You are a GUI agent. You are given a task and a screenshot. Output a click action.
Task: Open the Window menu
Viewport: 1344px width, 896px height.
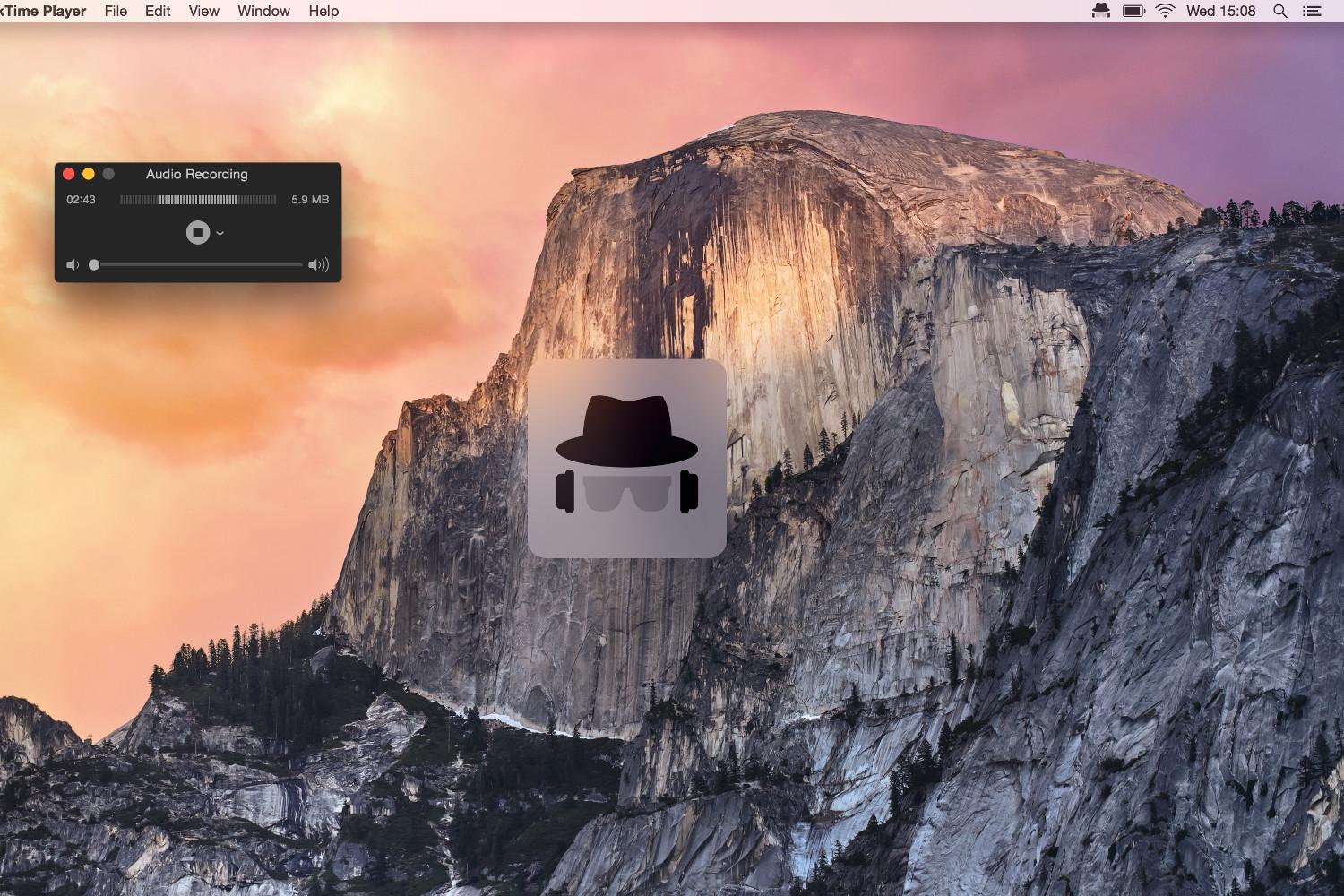[263, 11]
